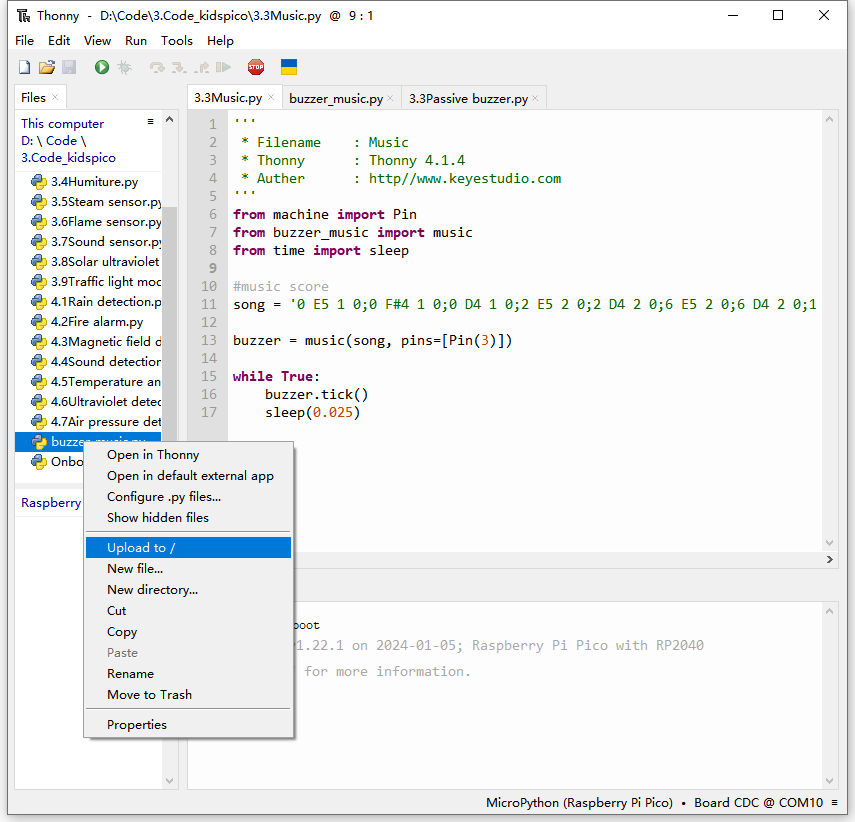
Task: Click MicroPython (Raspberry Pi Pico) status text
Action: click(x=579, y=803)
